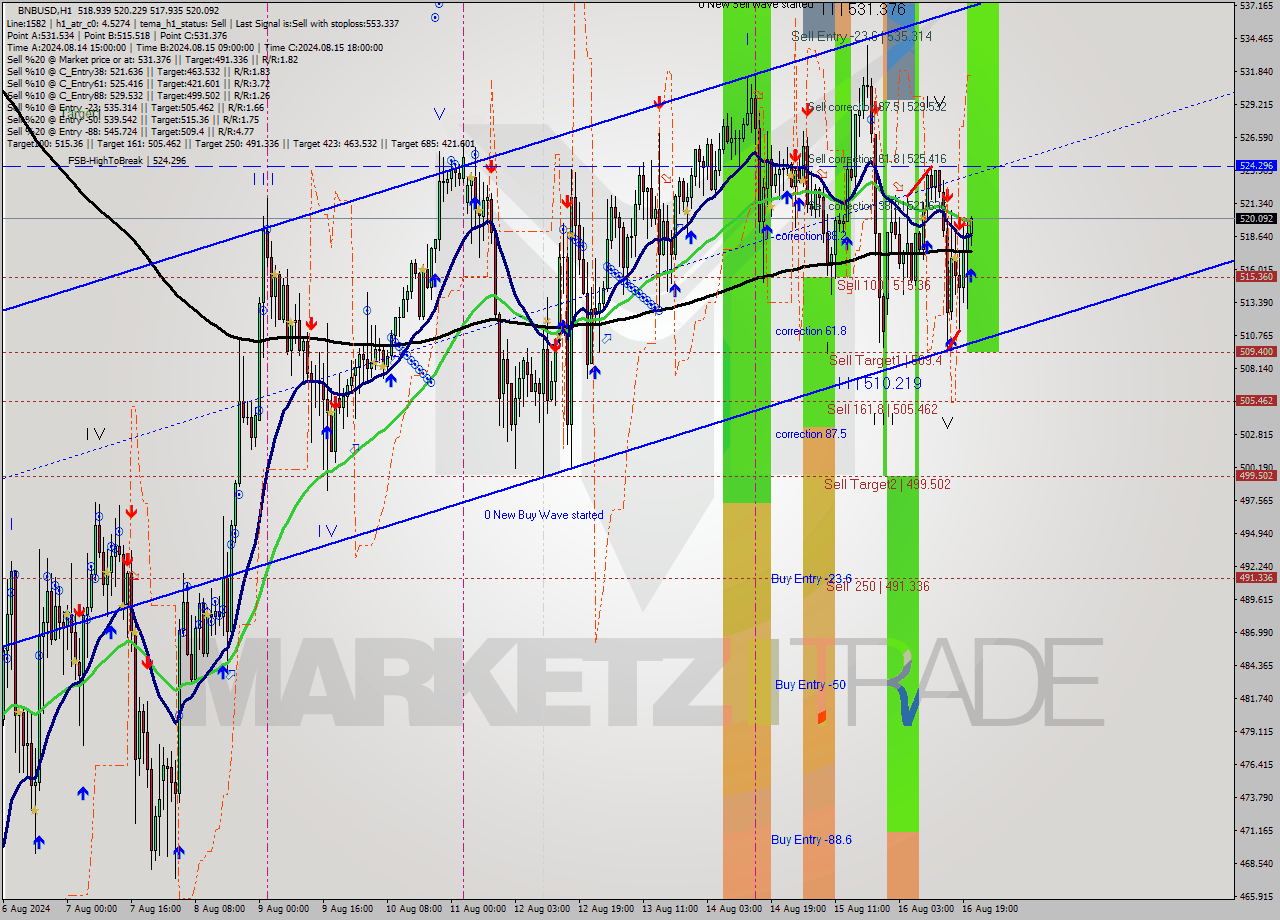Click the 537.165 price axis value
The height and width of the screenshot is (920, 1280).
1257,5
